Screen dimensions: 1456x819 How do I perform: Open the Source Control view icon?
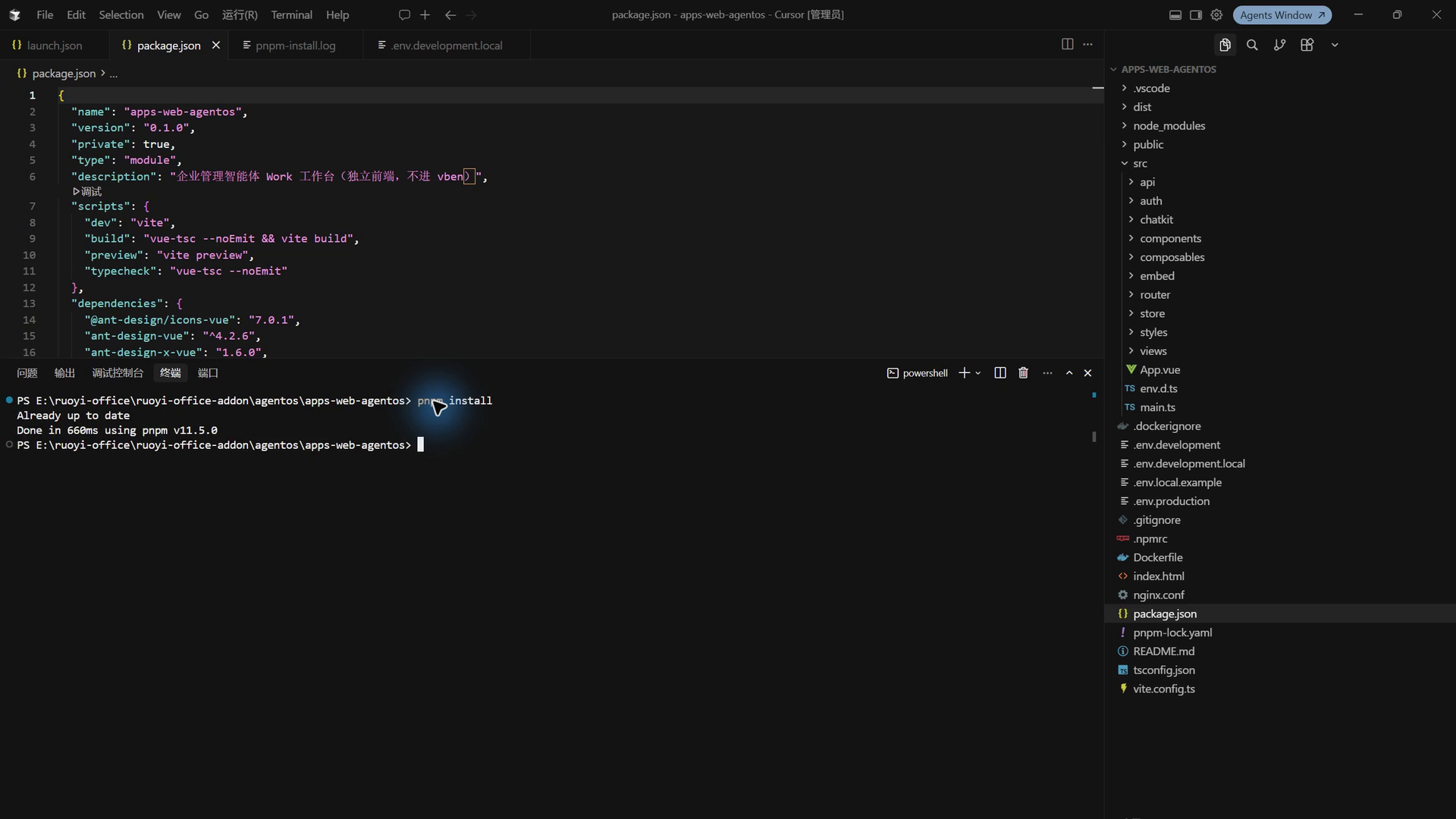coord(1279,45)
